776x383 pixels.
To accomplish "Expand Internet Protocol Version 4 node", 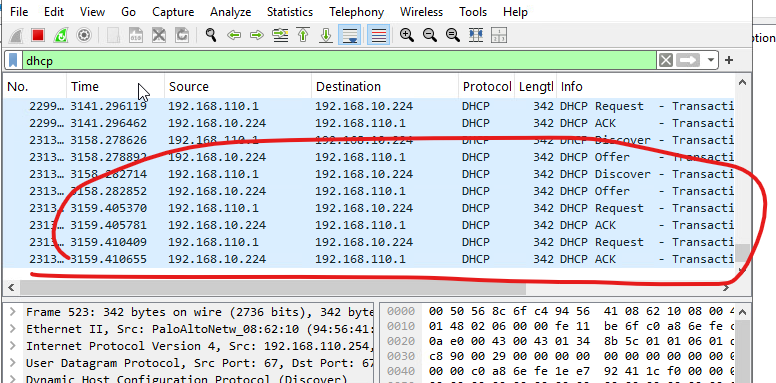I will (x=13, y=346).
